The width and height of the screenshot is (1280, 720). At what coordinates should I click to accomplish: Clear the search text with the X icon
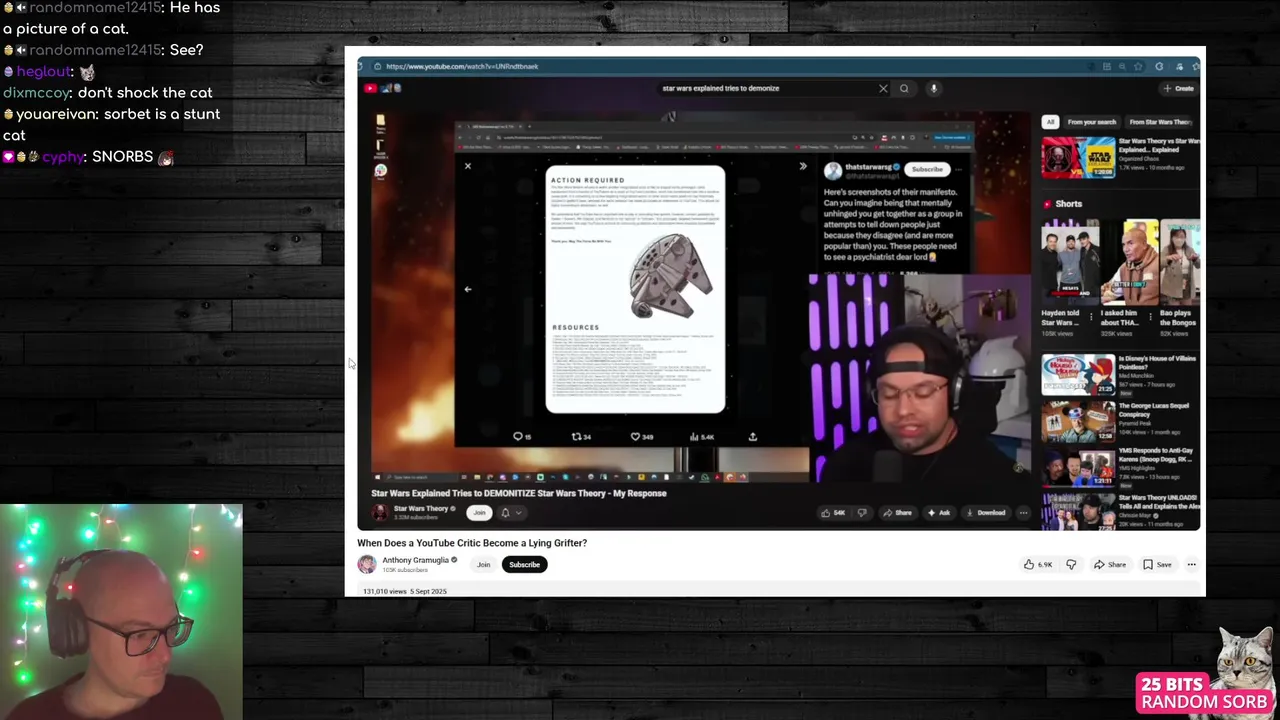pos(883,88)
